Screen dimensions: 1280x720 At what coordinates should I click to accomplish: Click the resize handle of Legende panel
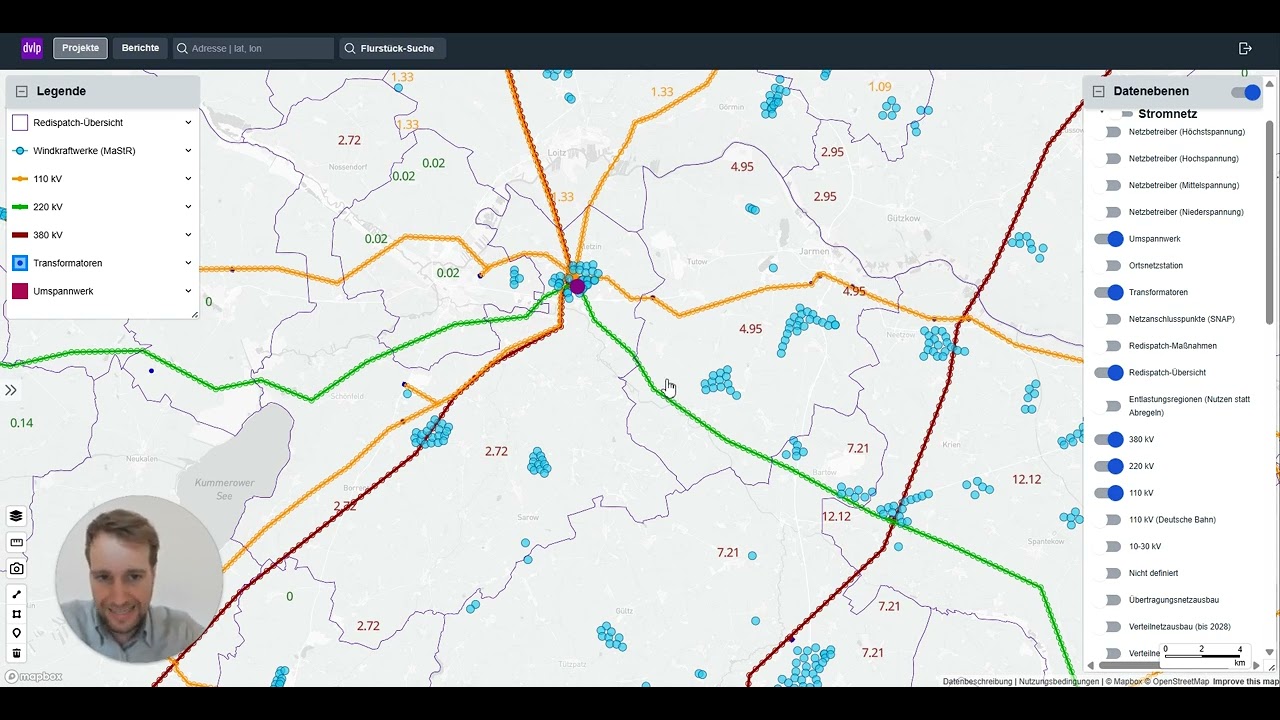(194, 314)
